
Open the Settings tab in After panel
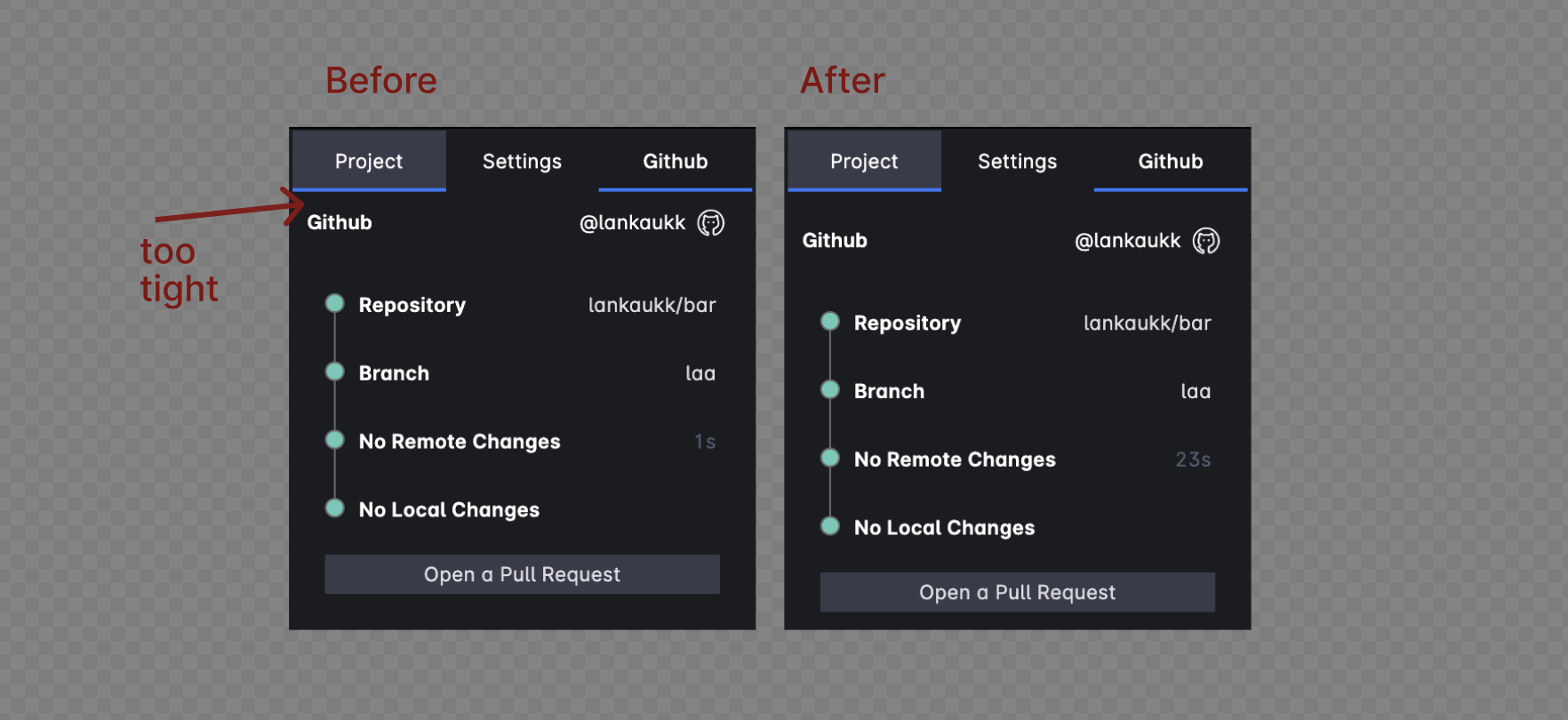click(x=1017, y=161)
